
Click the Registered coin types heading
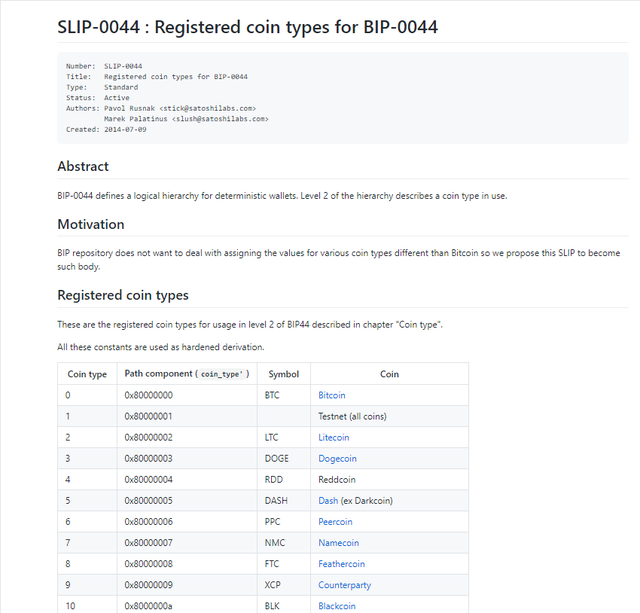123,295
